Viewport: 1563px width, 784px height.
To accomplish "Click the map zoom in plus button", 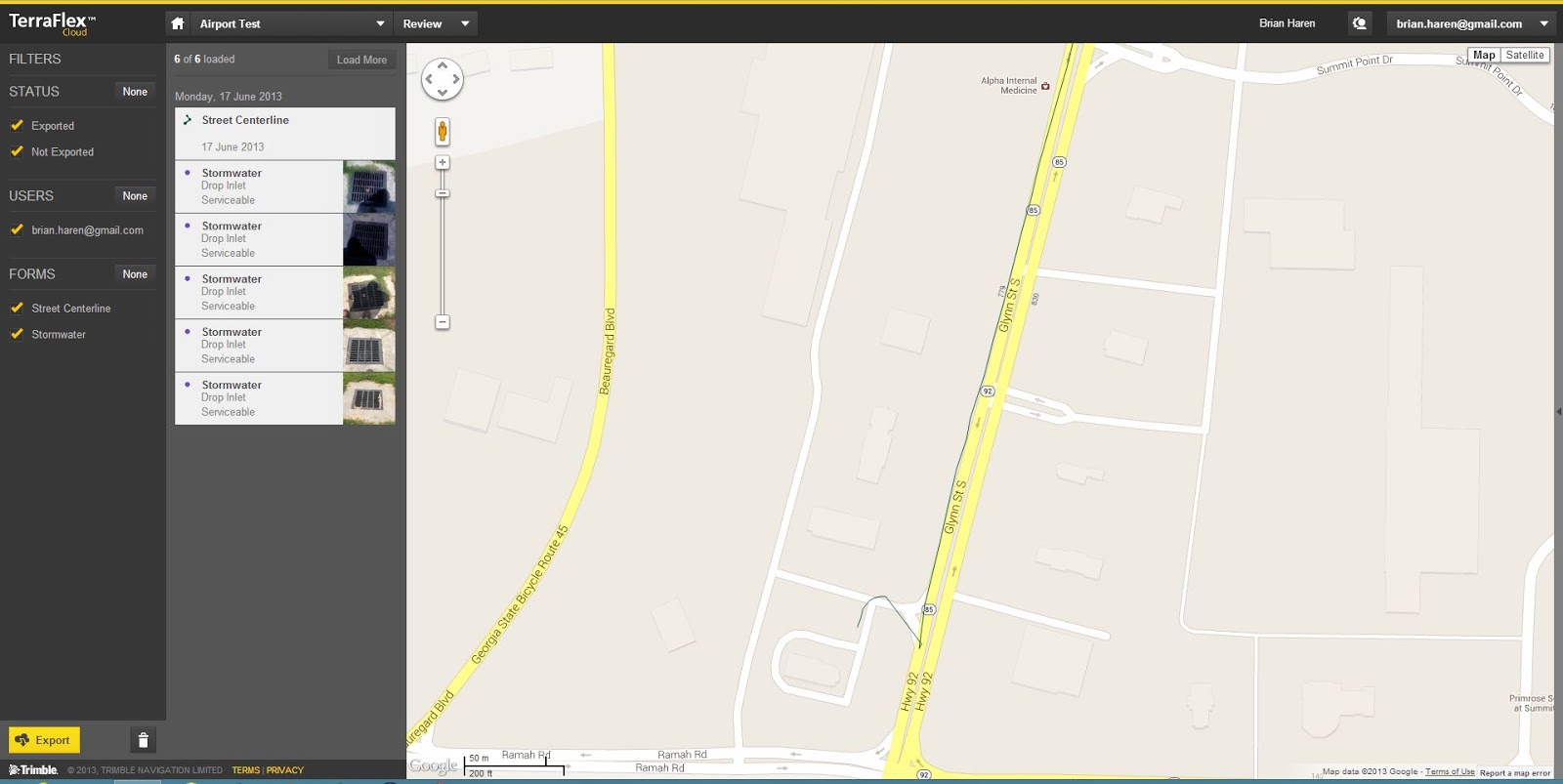I will [x=443, y=163].
